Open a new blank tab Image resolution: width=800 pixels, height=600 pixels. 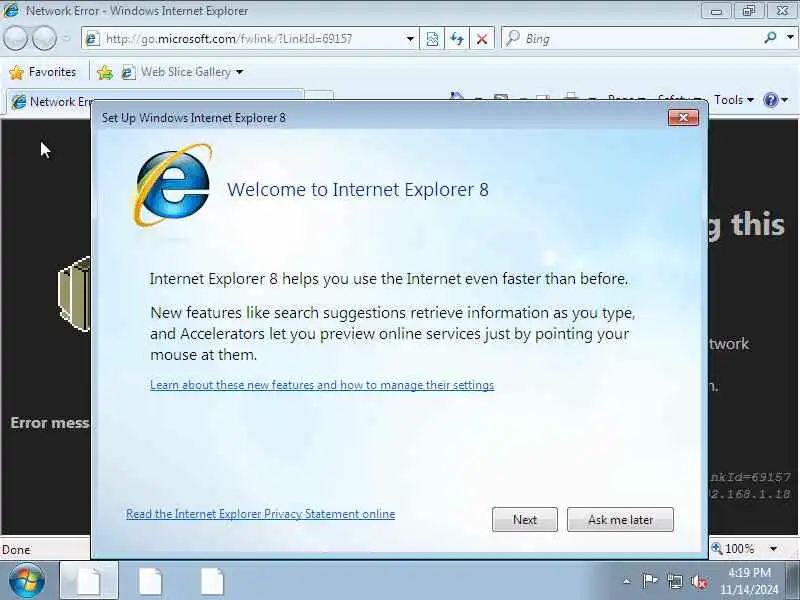tap(319, 96)
